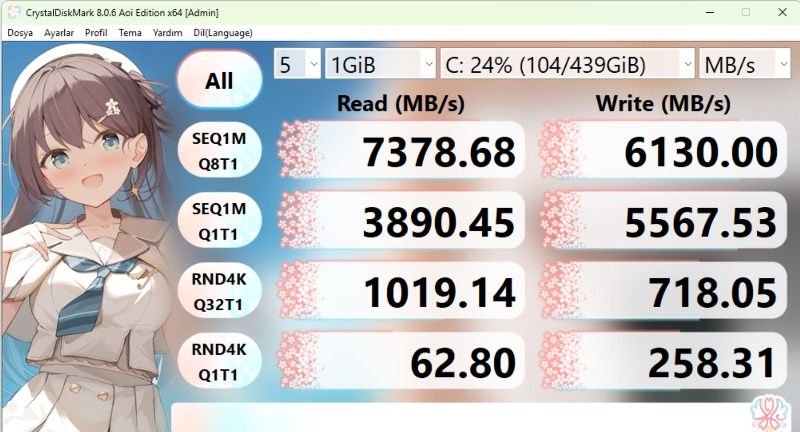Start the SEQ1M Q8T1 test
Image resolution: width=800 pixels, height=432 pixels.
[x=219, y=151]
